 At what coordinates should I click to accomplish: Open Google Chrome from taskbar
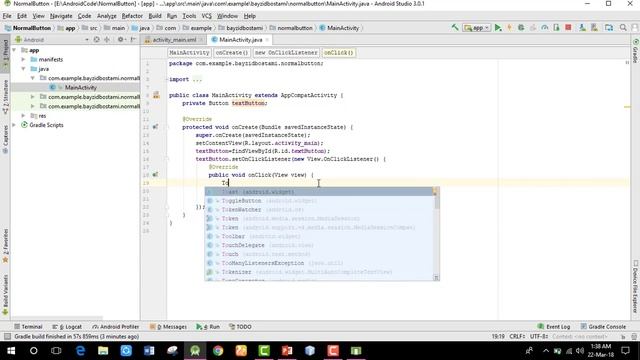click(218, 351)
